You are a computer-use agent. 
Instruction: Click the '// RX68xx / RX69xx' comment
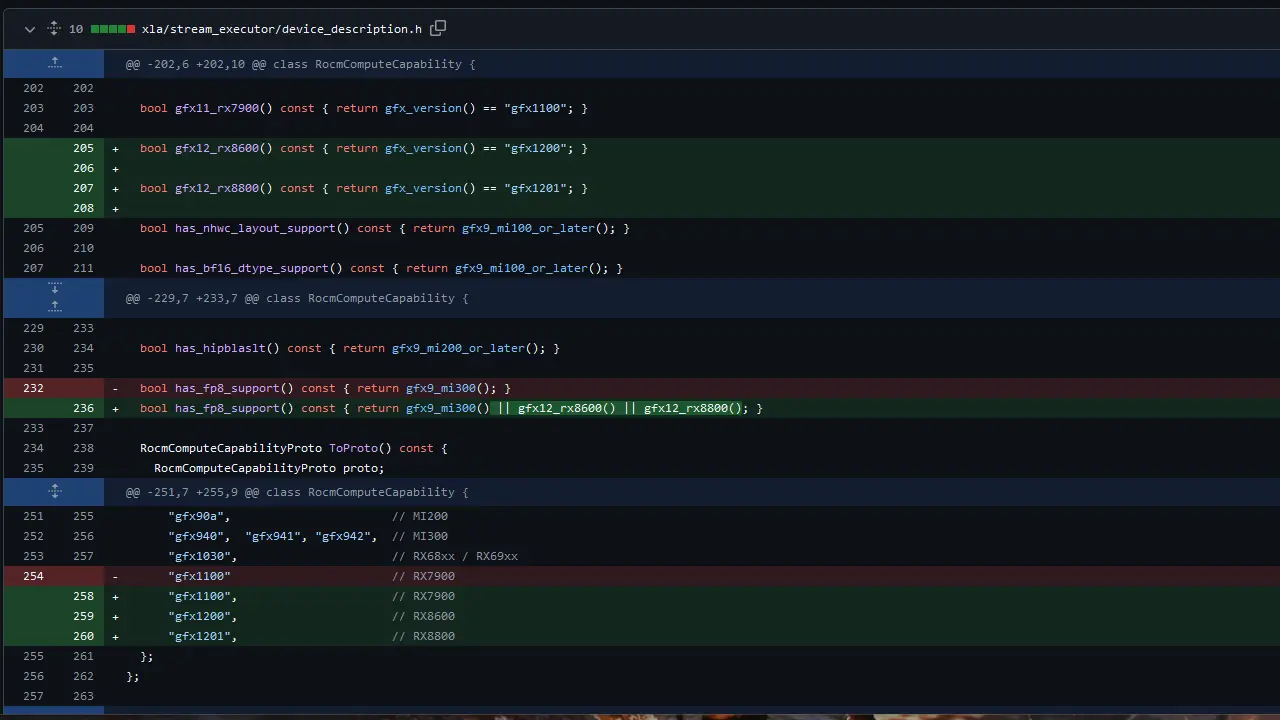[x=455, y=556]
